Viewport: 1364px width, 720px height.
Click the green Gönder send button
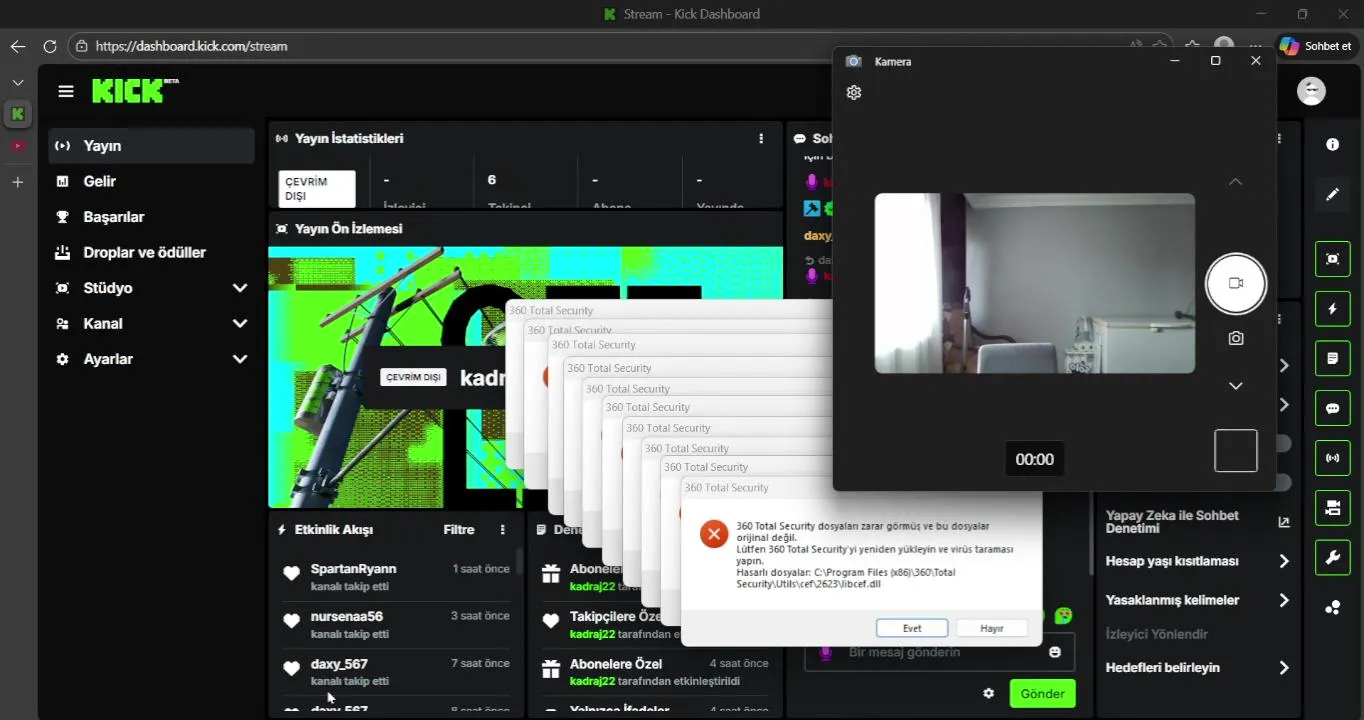point(1042,693)
